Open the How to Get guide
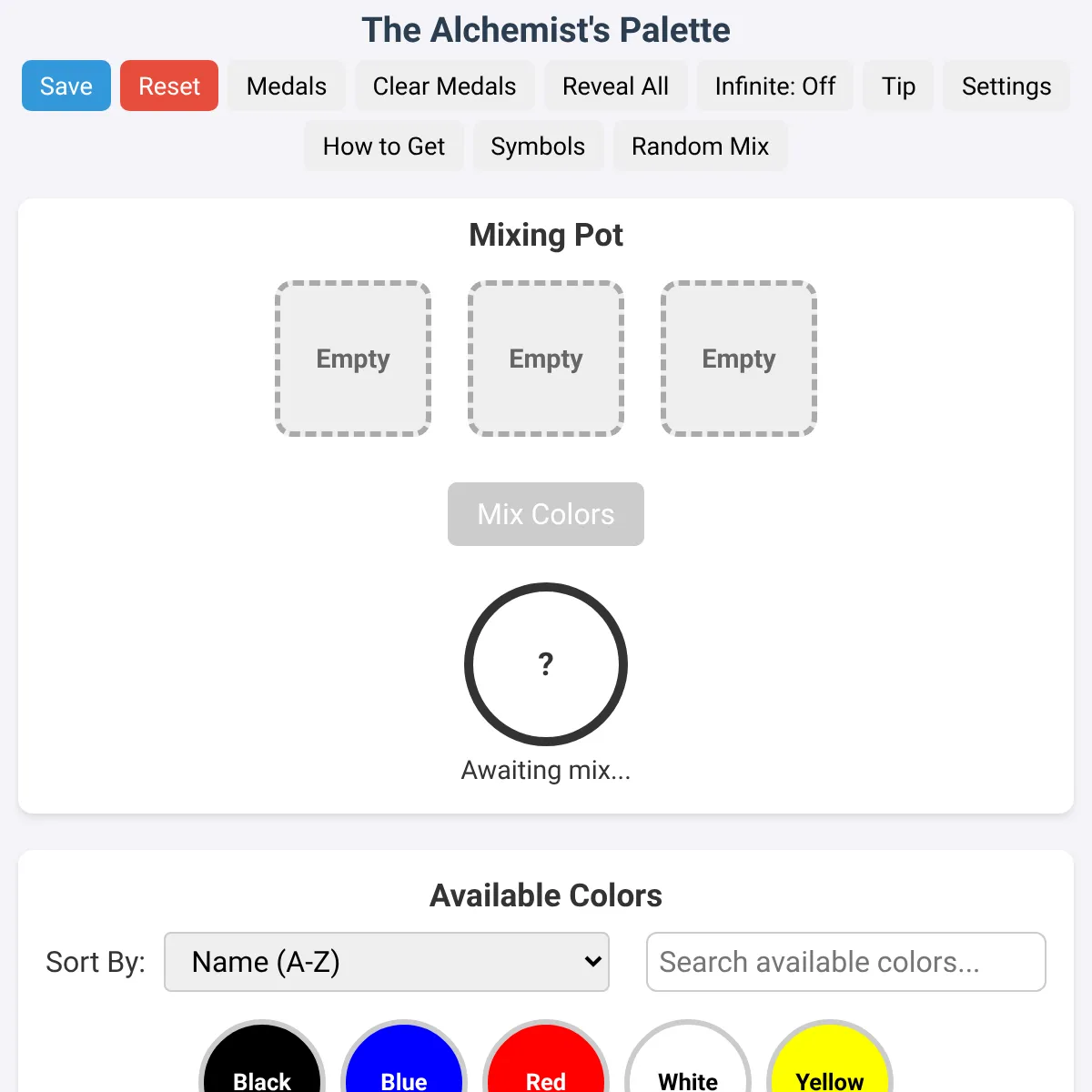1092x1092 pixels. pos(383,146)
